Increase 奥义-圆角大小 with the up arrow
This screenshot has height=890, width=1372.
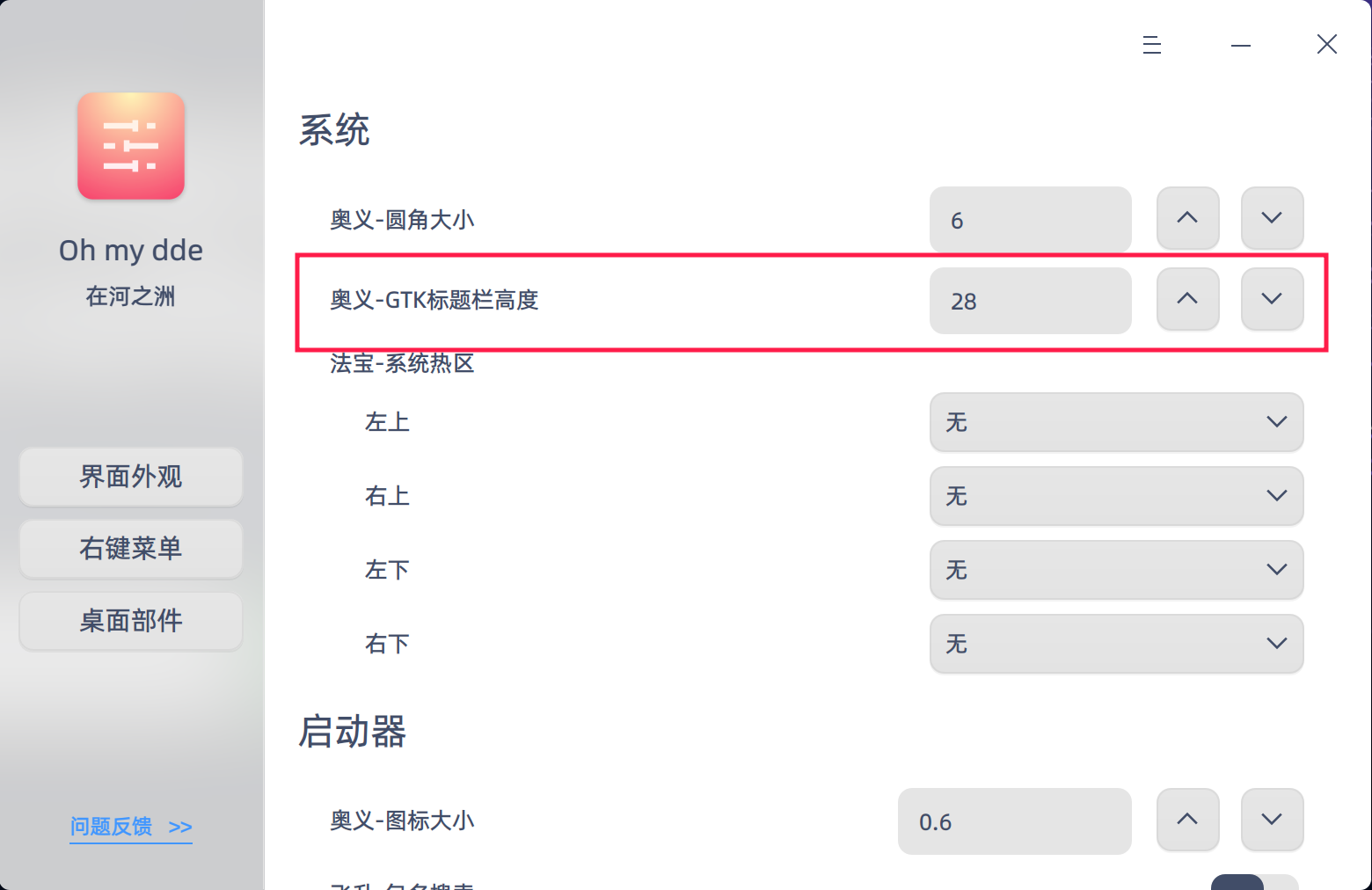1187,219
